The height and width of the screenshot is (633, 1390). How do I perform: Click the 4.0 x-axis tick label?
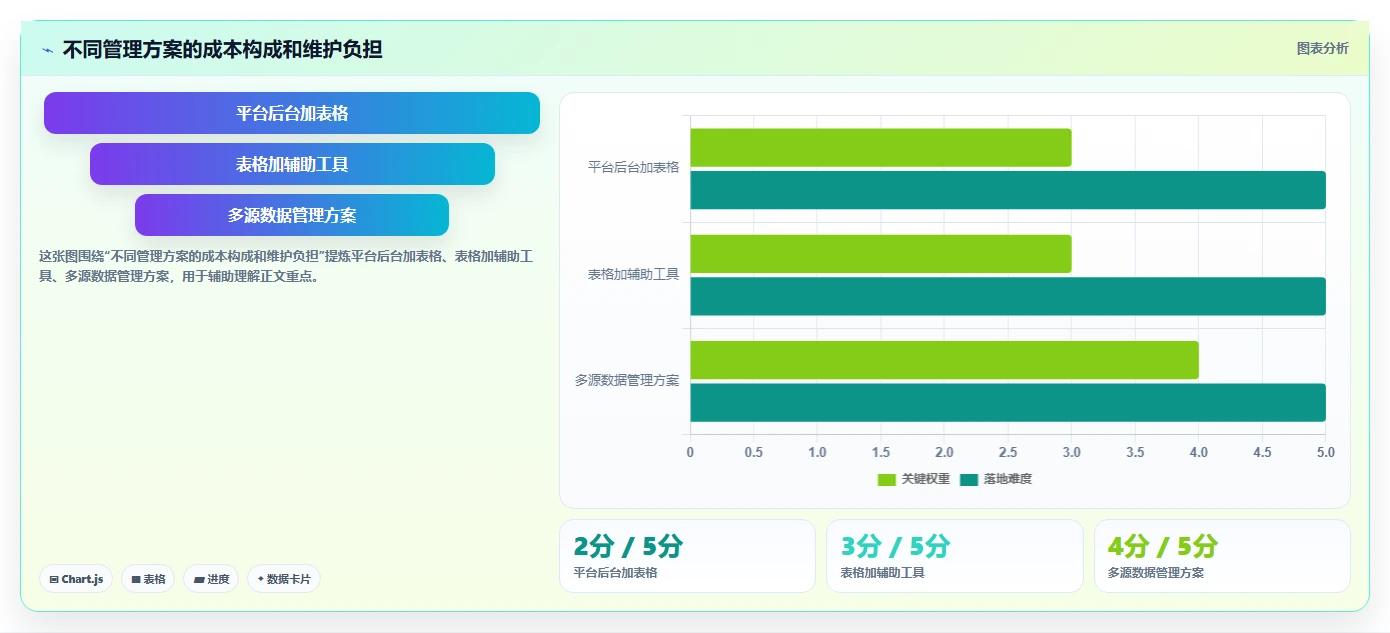click(x=1199, y=452)
